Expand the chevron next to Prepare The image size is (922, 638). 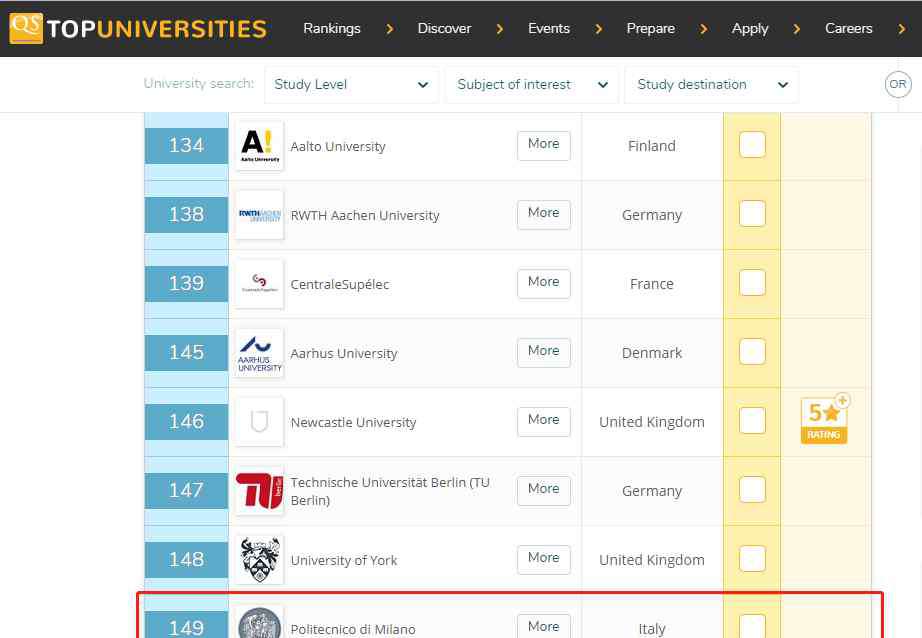tap(703, 29)
